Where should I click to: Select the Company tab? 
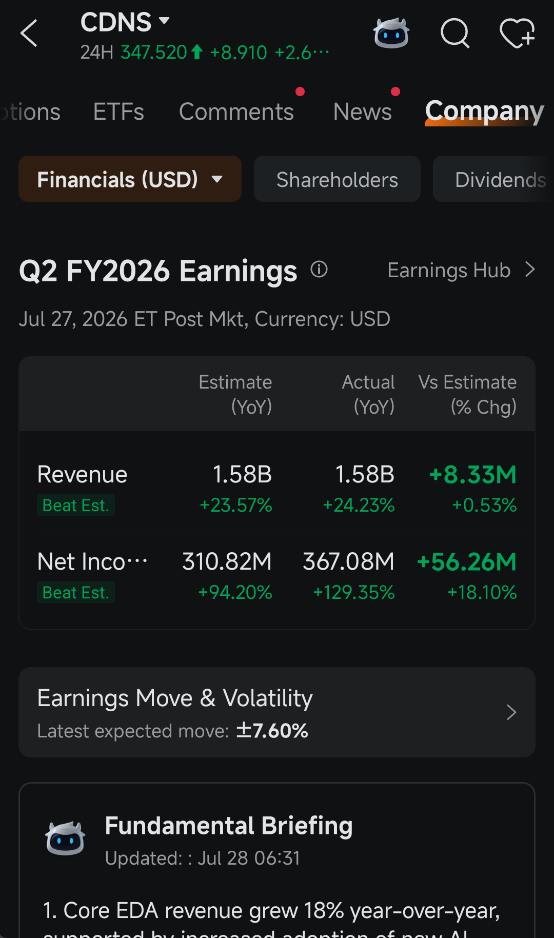[485, 112]
